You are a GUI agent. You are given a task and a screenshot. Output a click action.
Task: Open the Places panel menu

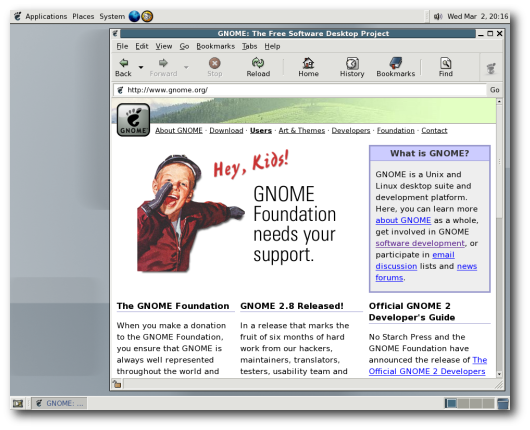click(83, 16)
